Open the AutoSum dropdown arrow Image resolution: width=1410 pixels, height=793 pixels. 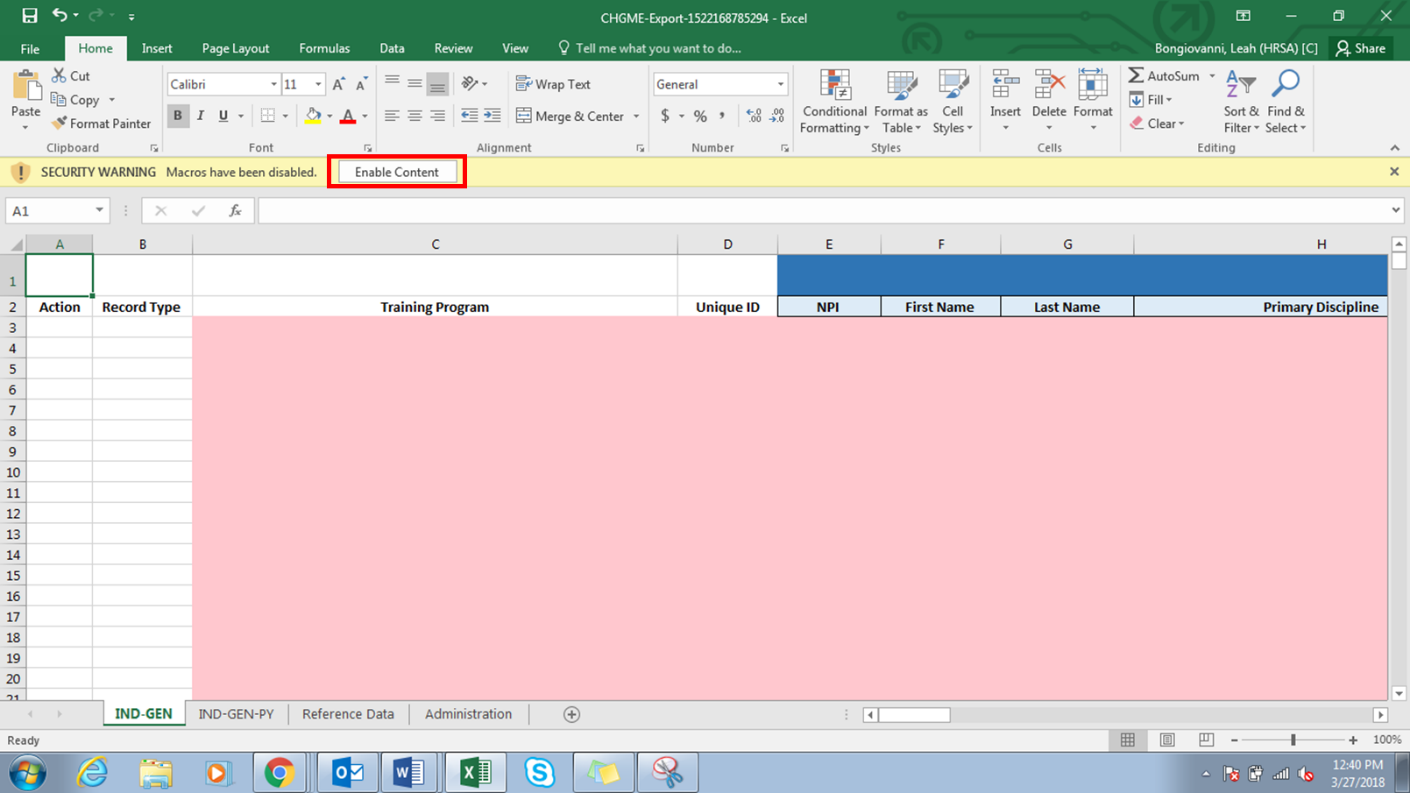pyautogui.click(x=1212, y=76)
